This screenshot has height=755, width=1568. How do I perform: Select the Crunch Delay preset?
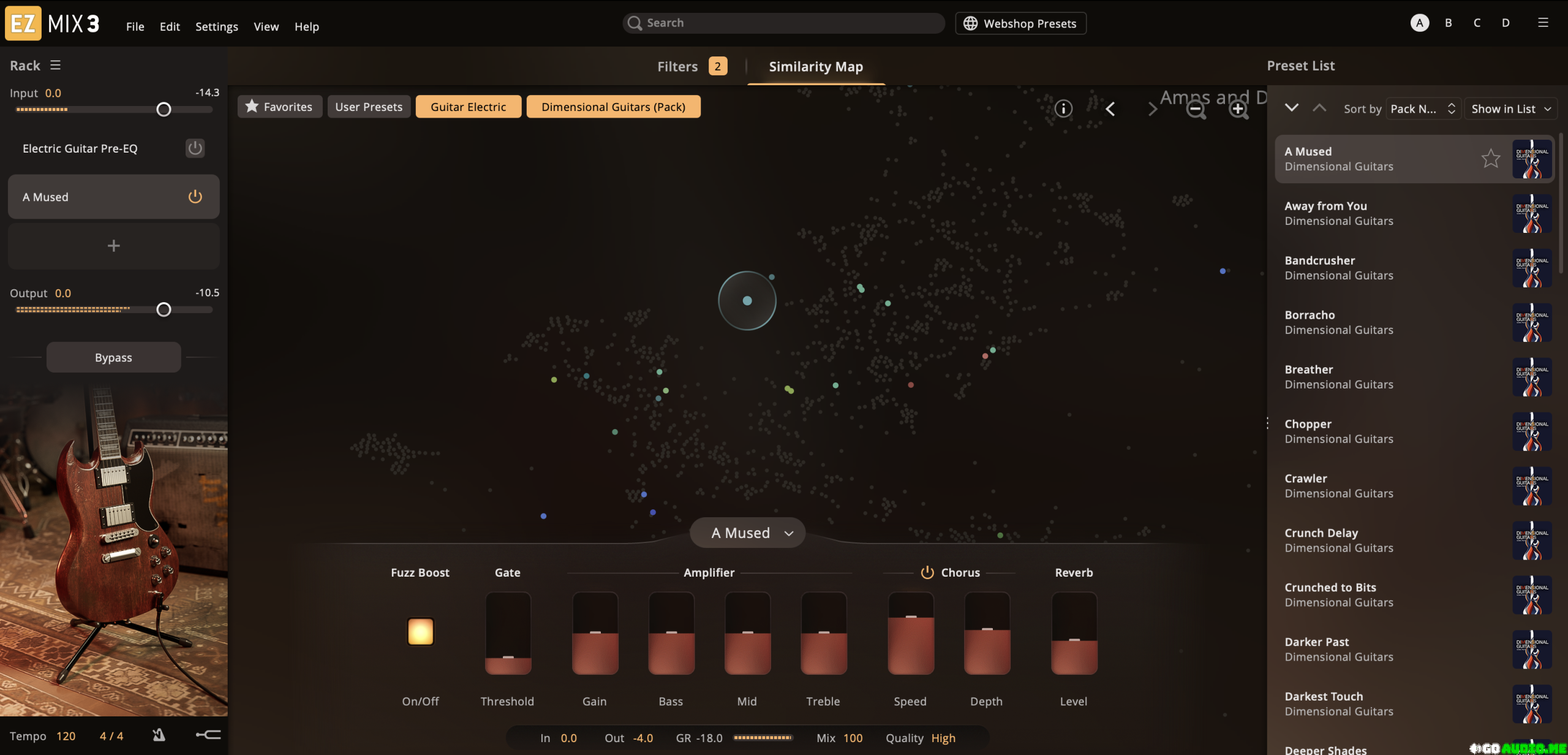1414,541
